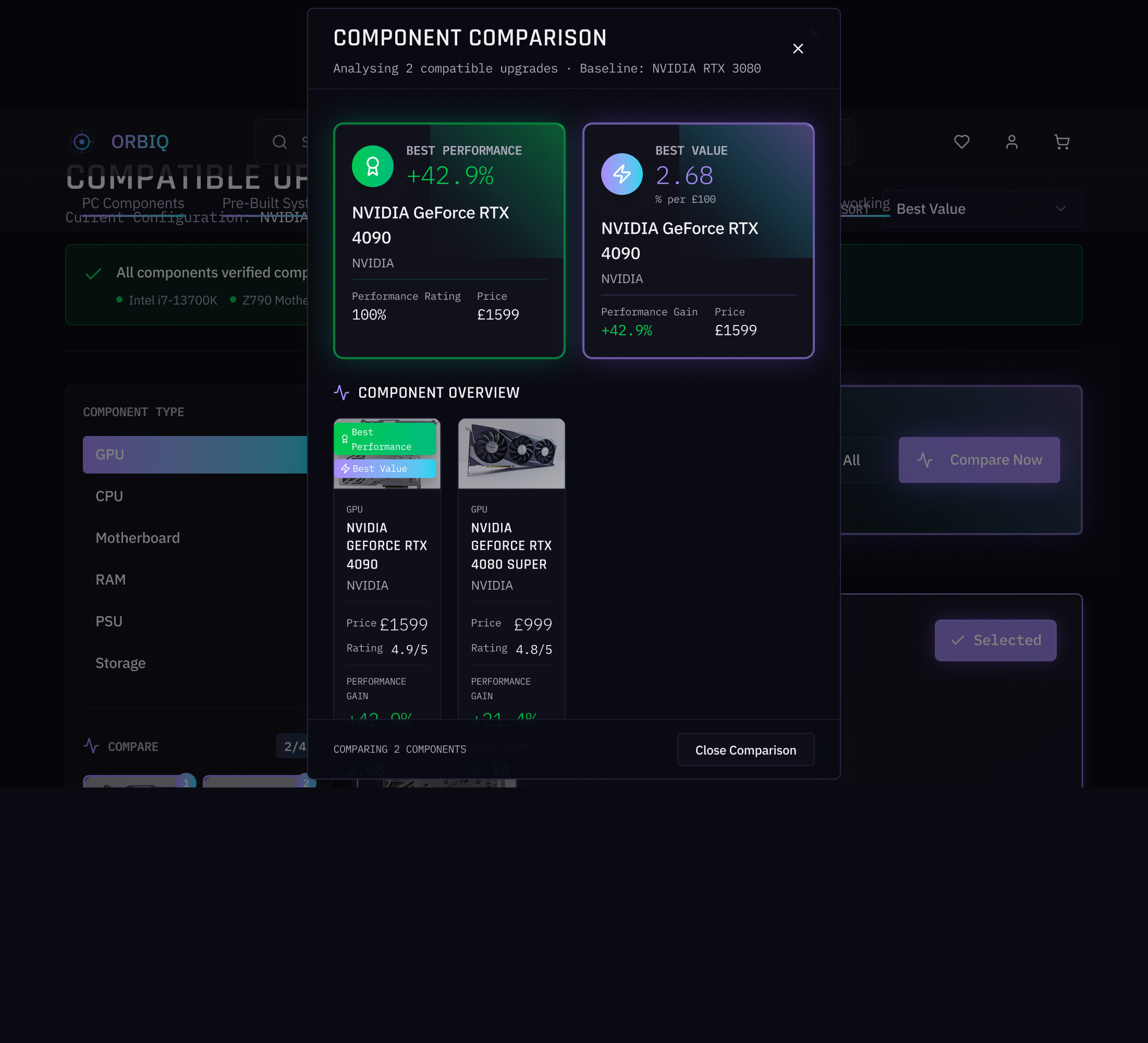Click the Best Value badge on RTX 4090

point(385,468)
